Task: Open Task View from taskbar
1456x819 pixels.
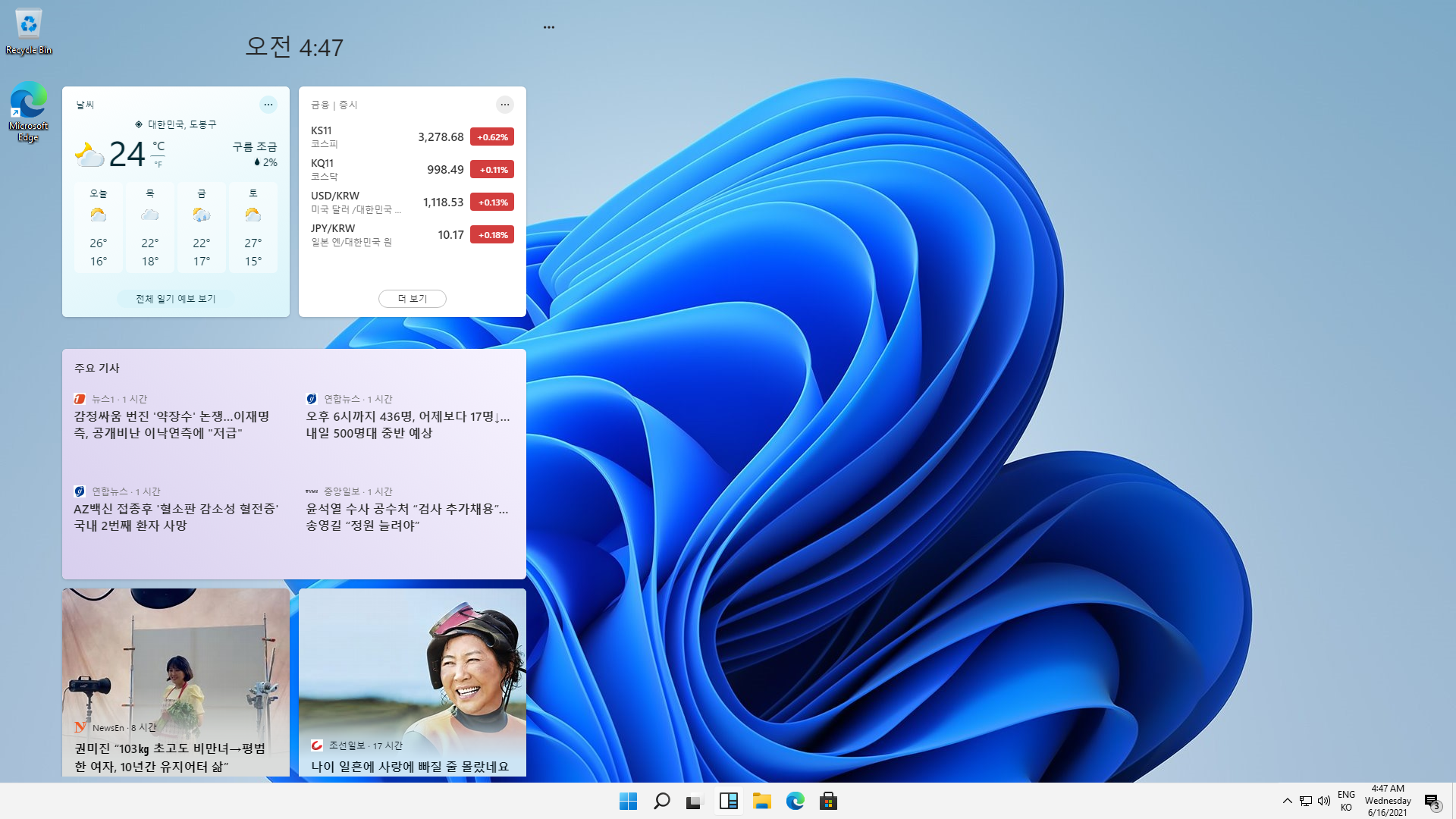Action: point(695,801)
